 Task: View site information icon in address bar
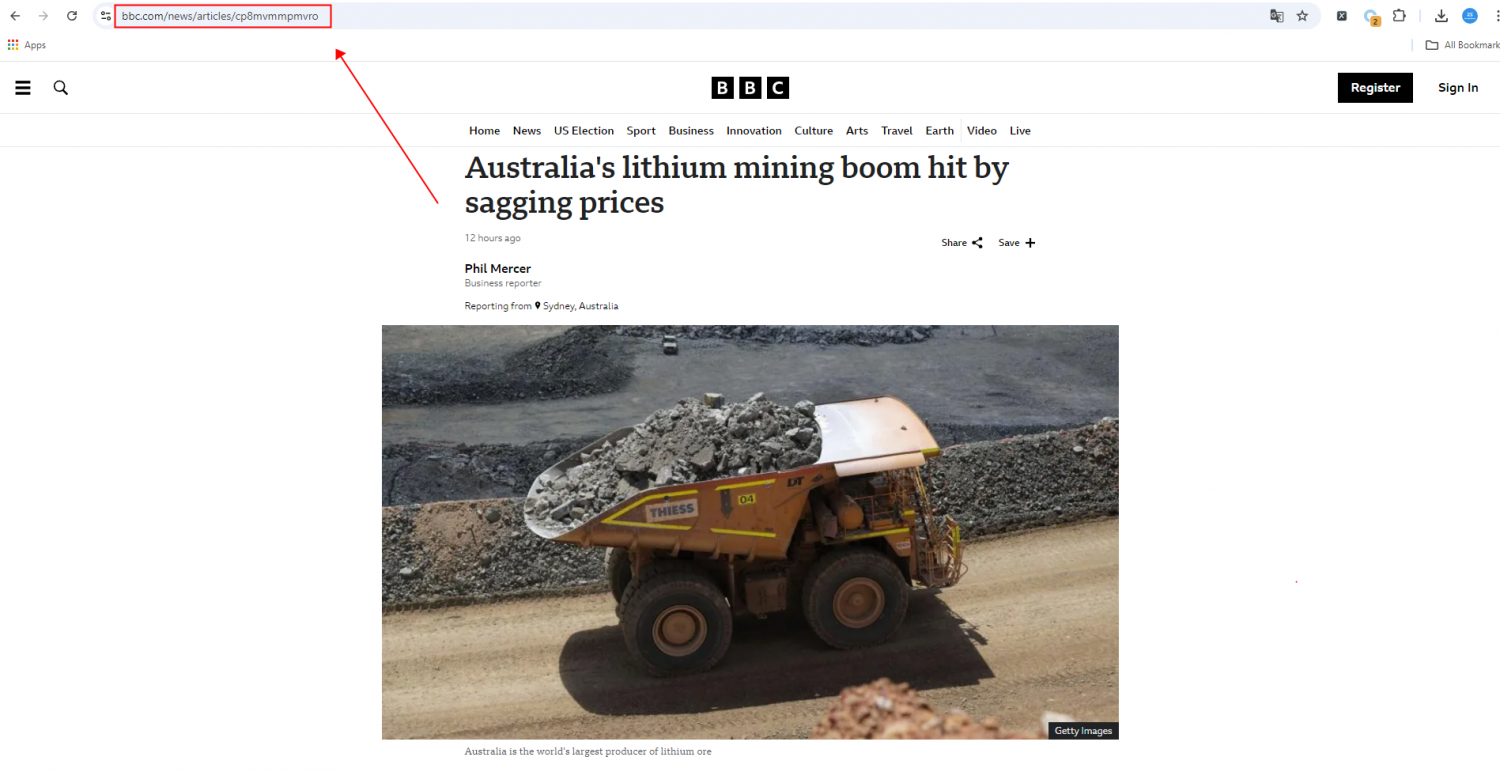[x=106, y=16]
